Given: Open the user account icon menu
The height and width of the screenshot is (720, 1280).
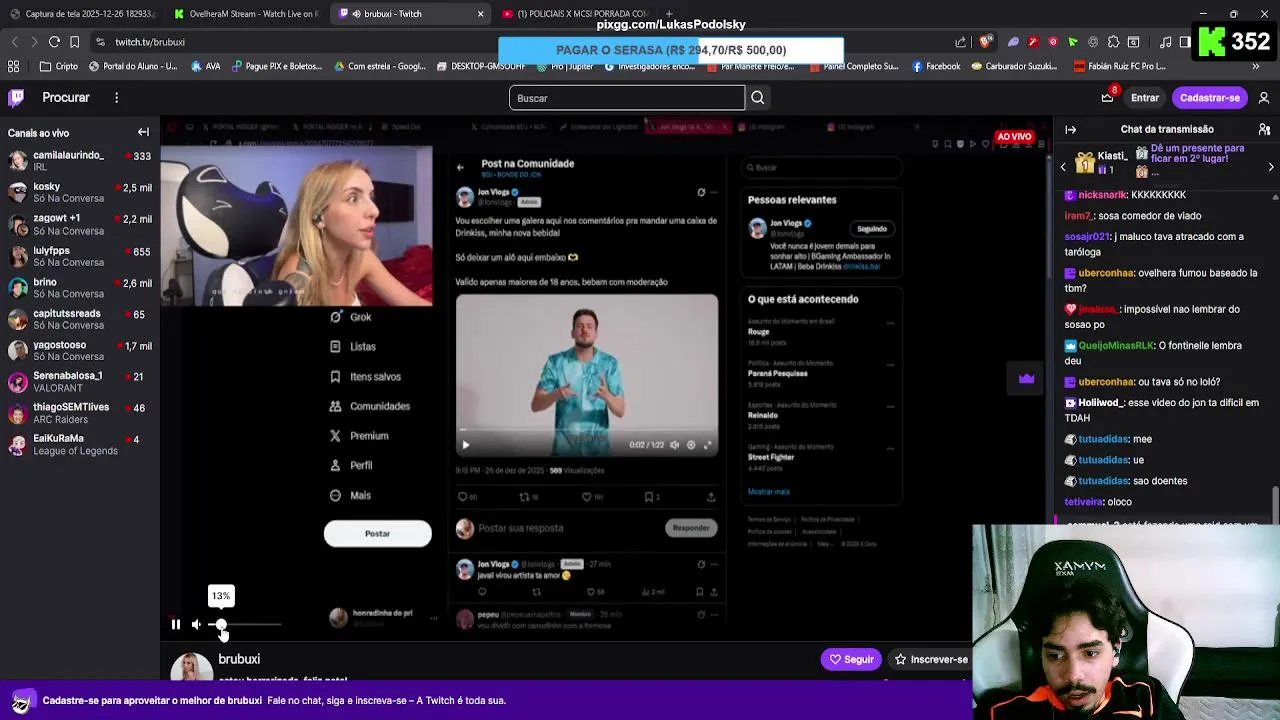Looking at the screenshot, I should [x=1264, y=98].
